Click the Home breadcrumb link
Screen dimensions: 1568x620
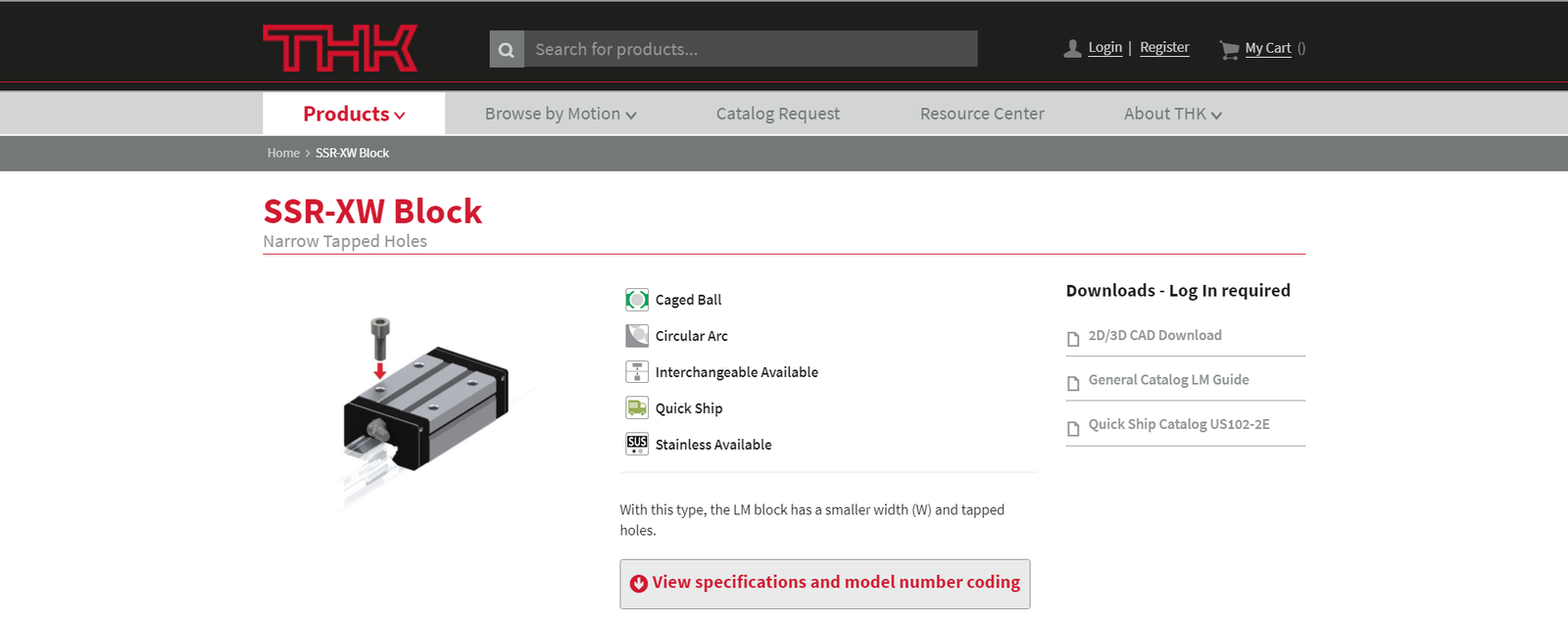[x=283, y=153]
